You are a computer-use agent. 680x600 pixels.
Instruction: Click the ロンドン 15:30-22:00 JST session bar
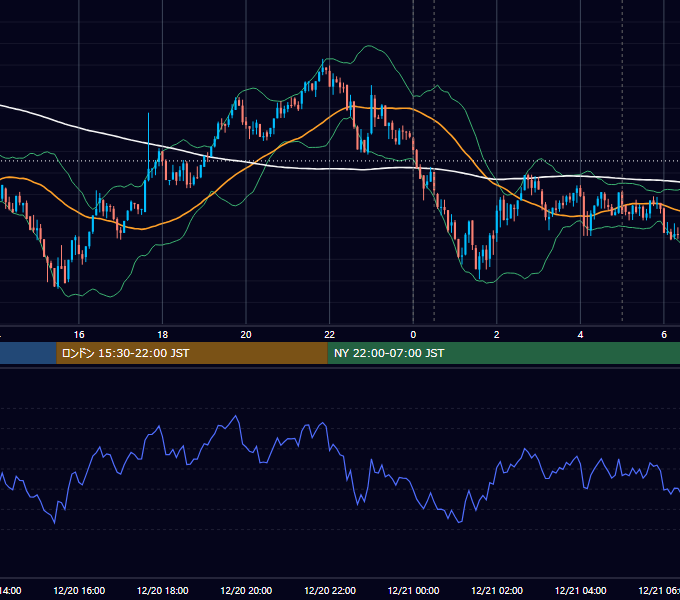(192, 353)
